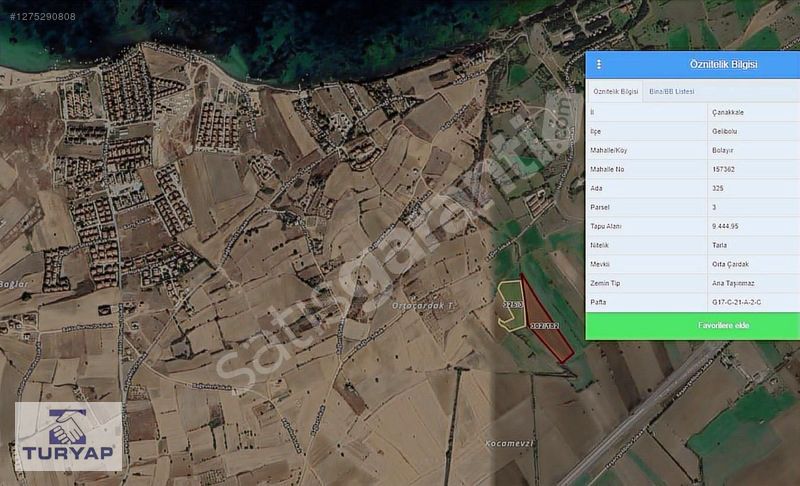Image resolution: width=800 pixels, height=486 pixels.
Task: Click the Pafta value G17-C-21-A-2-C
Action: [x=736, y=302]
